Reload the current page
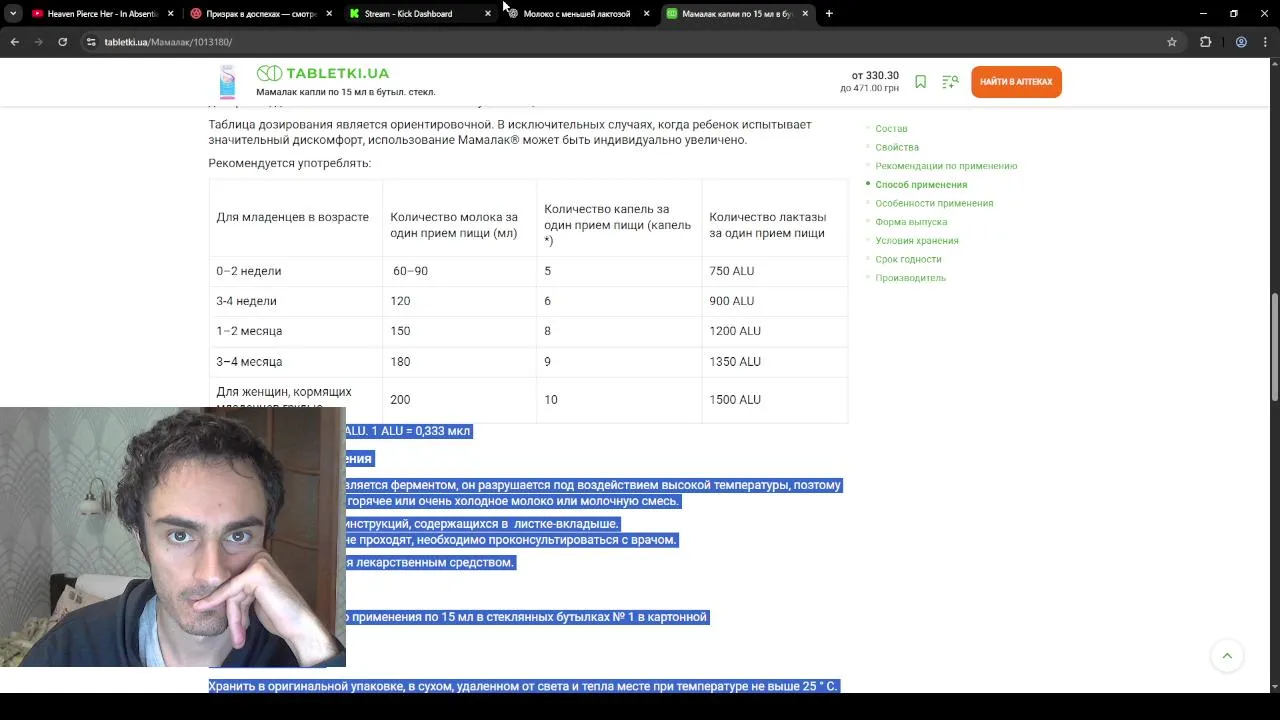This screenshot has width=1280, height=720. pyautogui.click(x=63, y=42)
